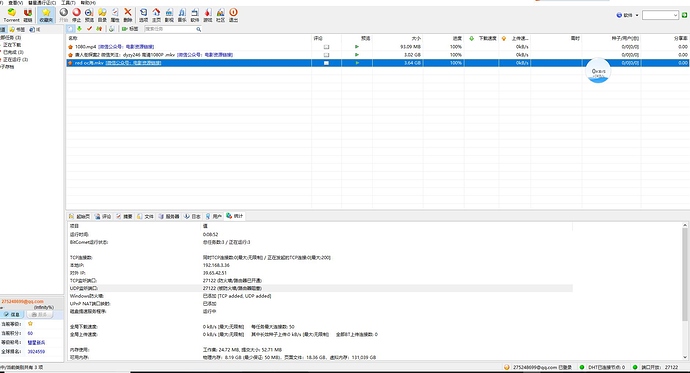Delete the selected task using the red X
This screenshot has width=690, height=373.
point(128,15)
